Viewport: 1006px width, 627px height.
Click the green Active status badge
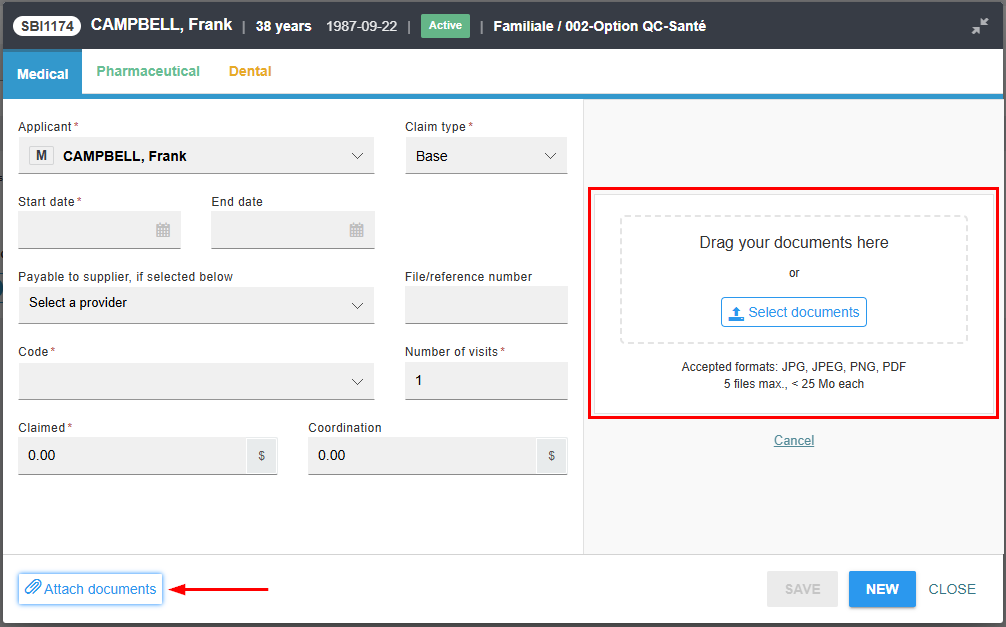(445, 25)
